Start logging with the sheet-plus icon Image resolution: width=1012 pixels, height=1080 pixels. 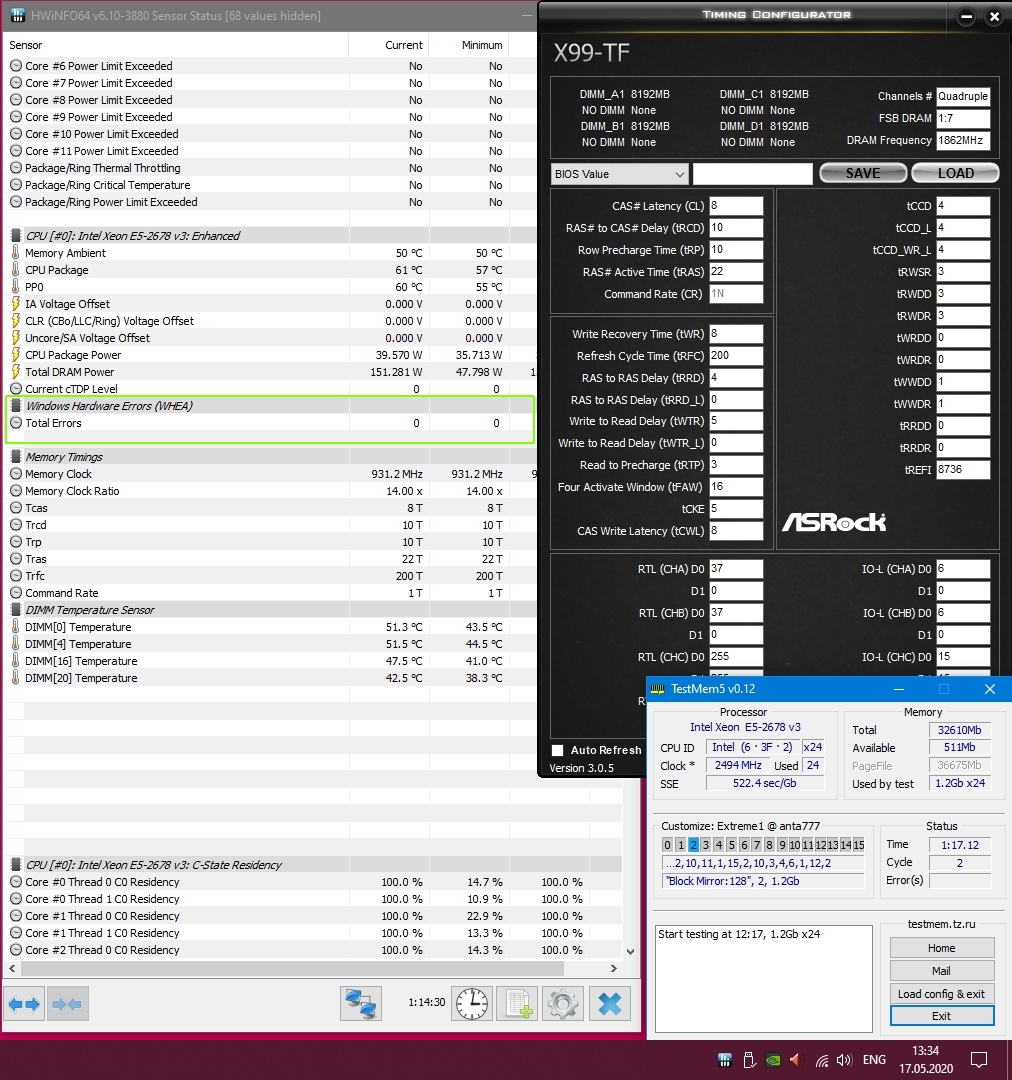[517, 1004]
